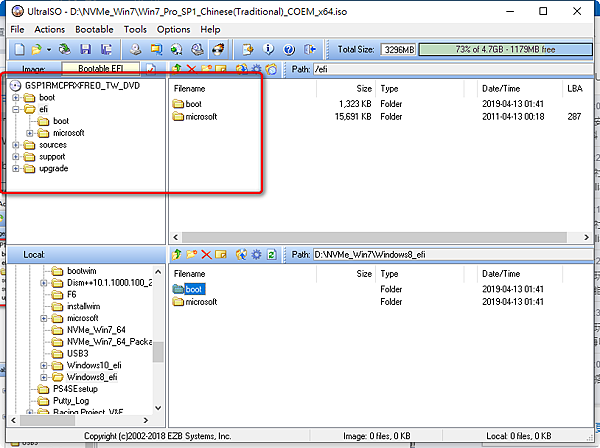Click the blue Info properties icon
Image resolution: width=600 pixels, height=448 pixels.
click(268, 49)
